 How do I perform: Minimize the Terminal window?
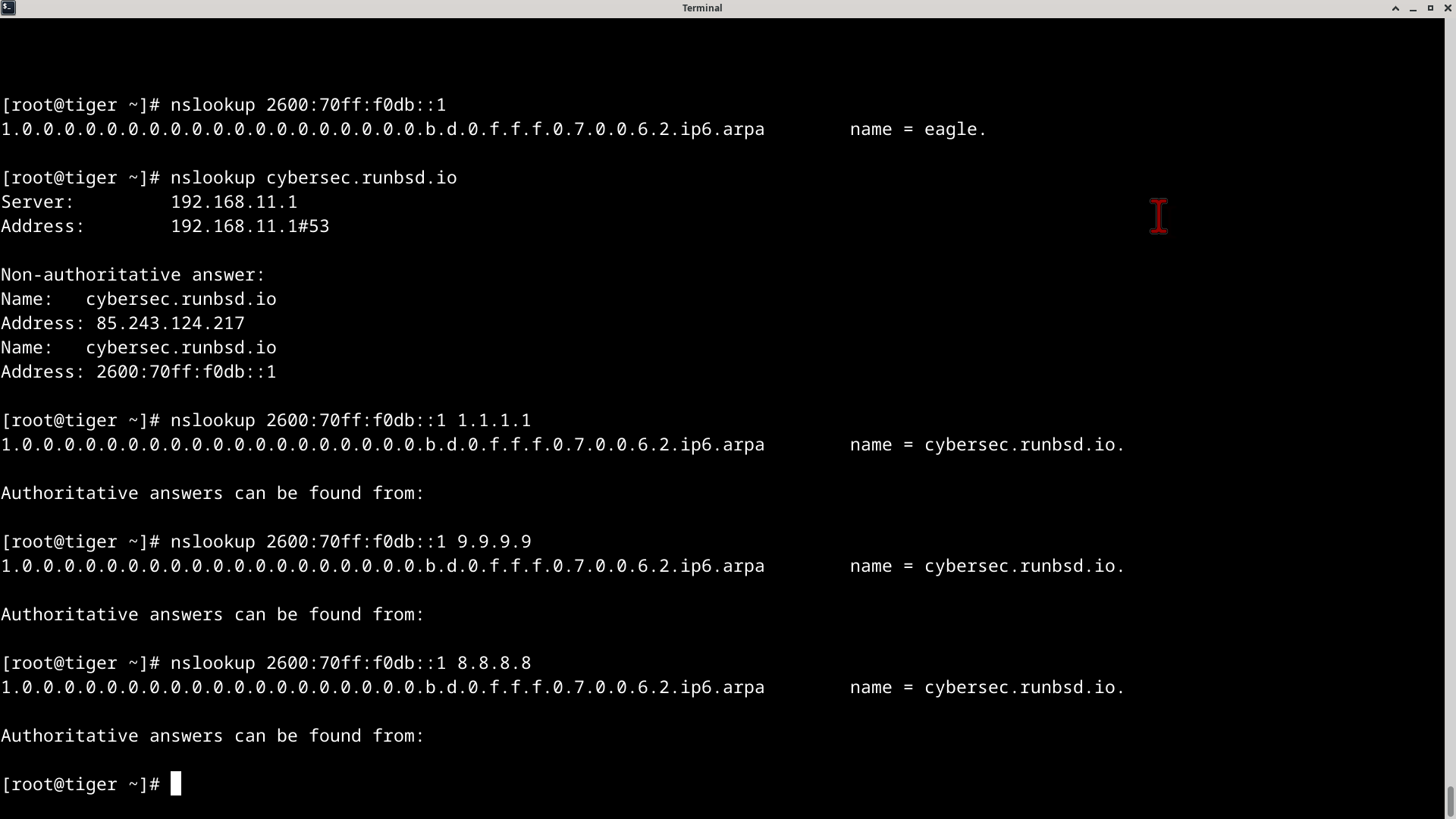[1413, 8]
